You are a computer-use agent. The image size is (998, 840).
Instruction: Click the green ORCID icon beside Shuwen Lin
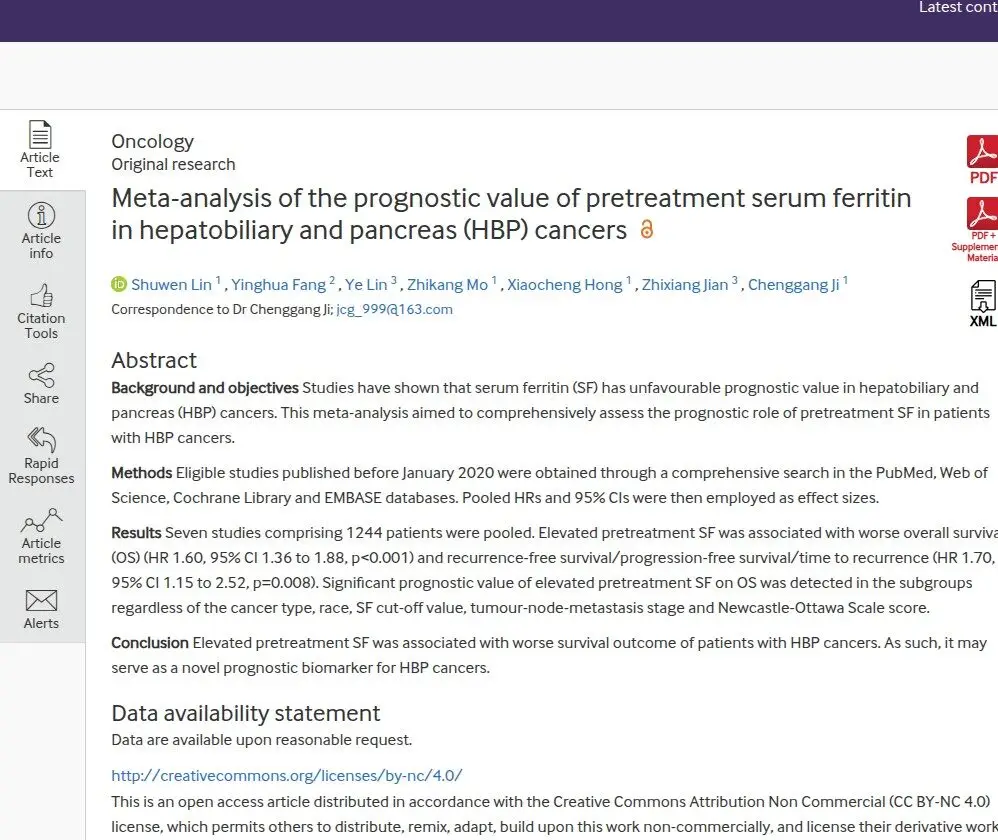point(119,284)
